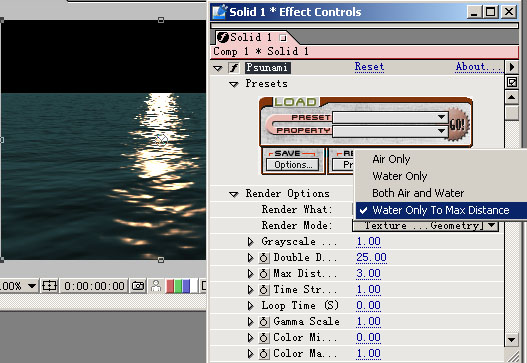Click the Reset link for Psunami
527x363 pixels.
(369, 67)
